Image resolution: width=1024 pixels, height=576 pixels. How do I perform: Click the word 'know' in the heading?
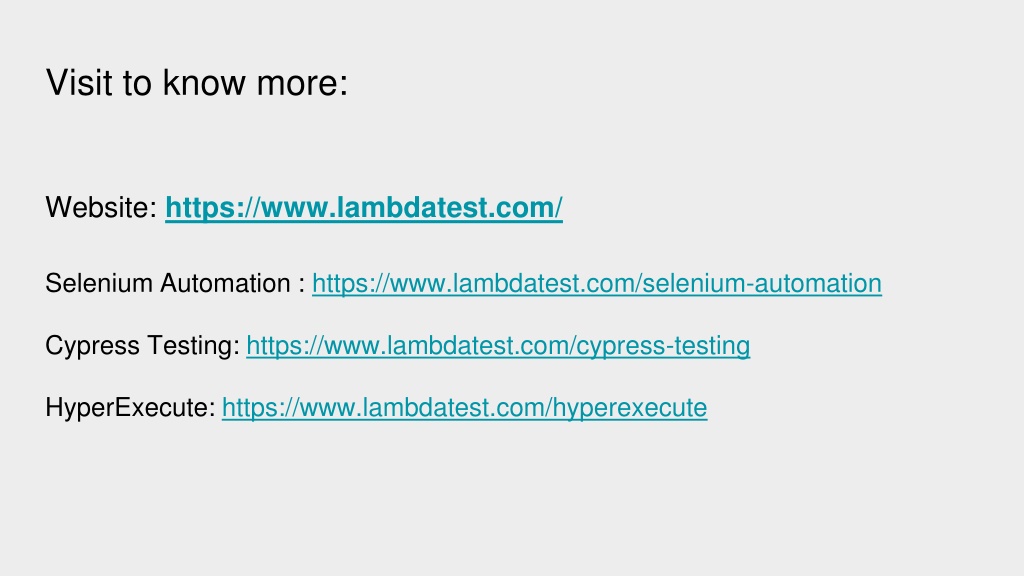(x=204, y=83)
